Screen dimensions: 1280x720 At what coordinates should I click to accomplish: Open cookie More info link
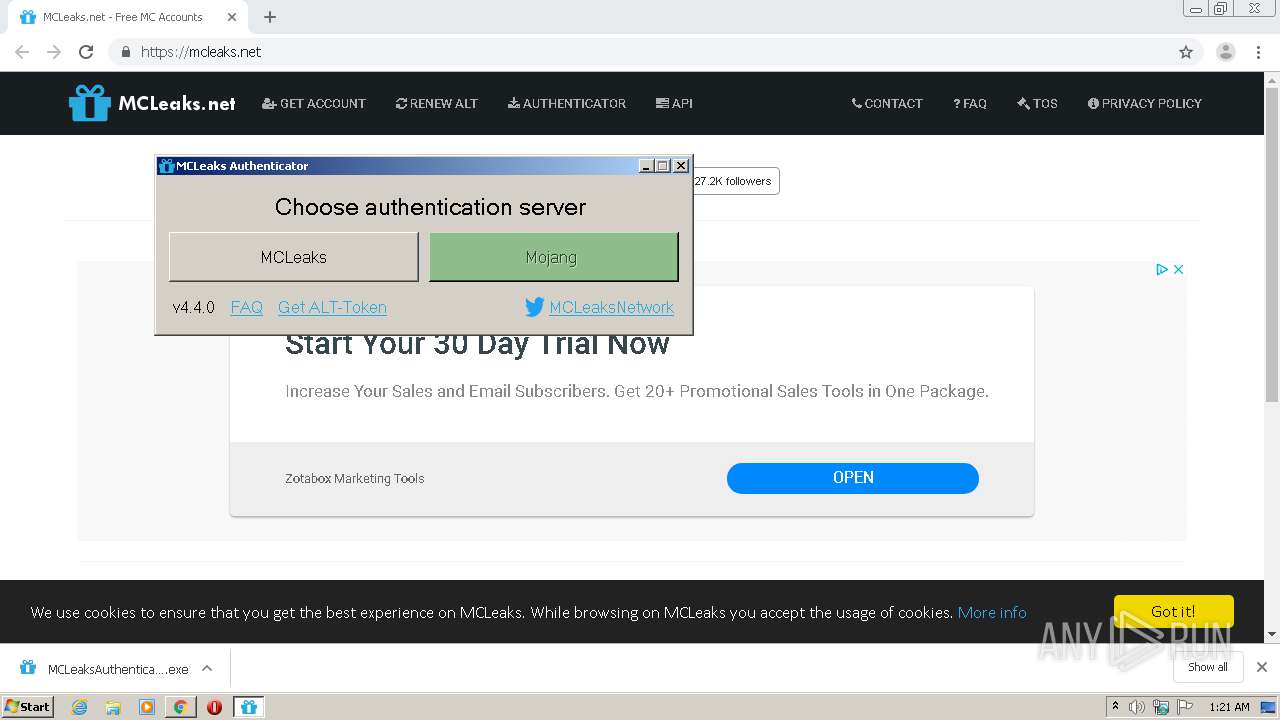coord(992,612)
